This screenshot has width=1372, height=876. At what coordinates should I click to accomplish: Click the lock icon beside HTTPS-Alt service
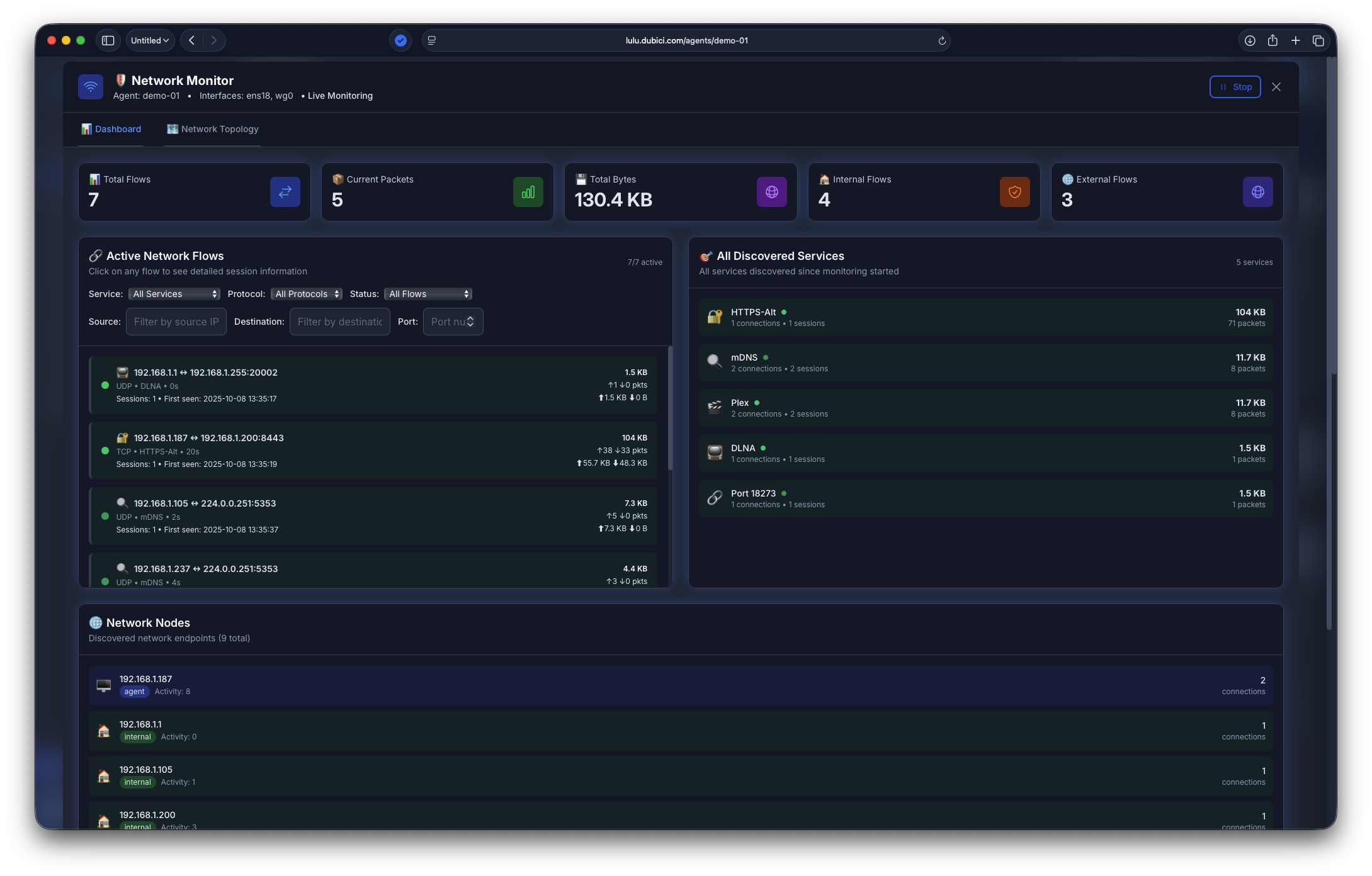(714, 317)
